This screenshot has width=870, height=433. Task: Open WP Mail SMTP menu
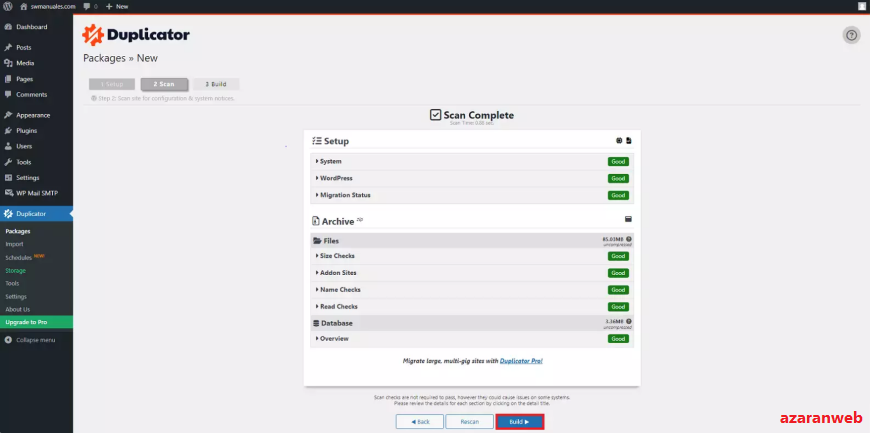36,193
